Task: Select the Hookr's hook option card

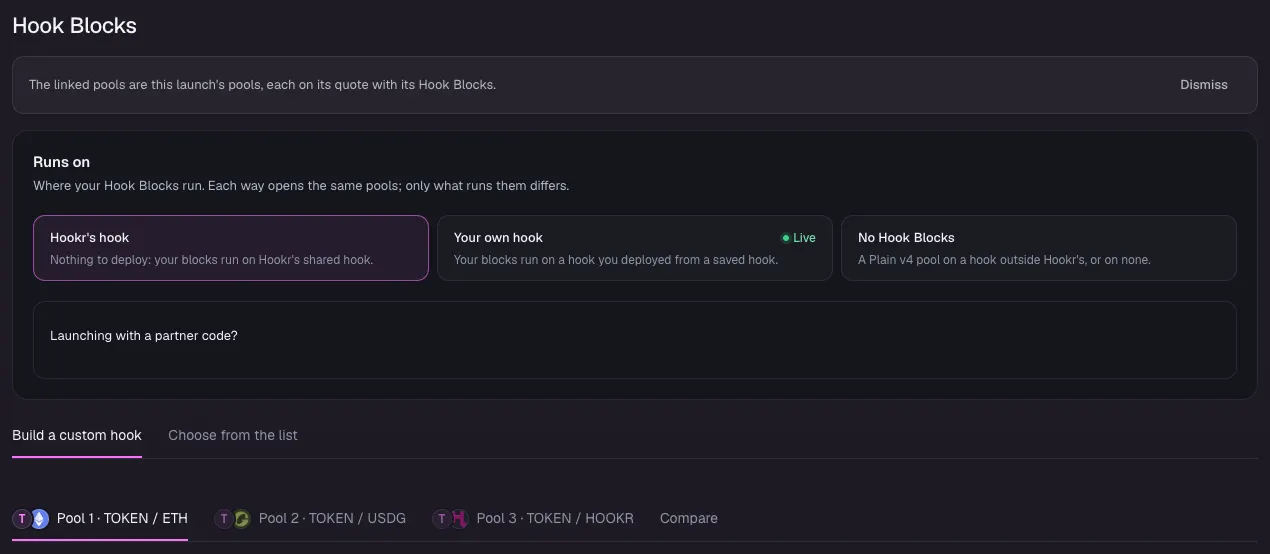Action: [x=231, y=248]
